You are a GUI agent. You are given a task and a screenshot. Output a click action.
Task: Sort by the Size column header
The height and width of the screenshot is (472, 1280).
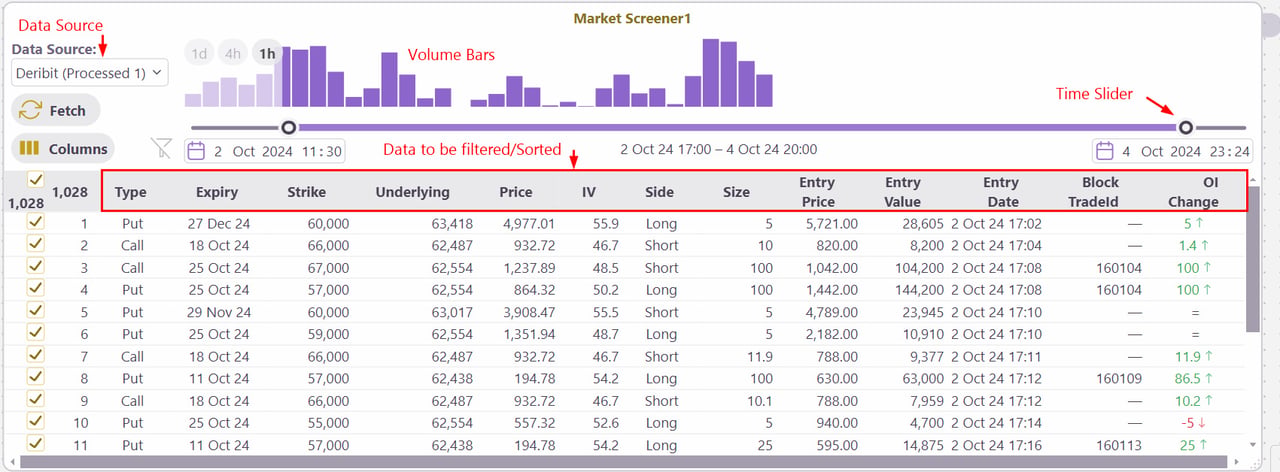(736, 192)
